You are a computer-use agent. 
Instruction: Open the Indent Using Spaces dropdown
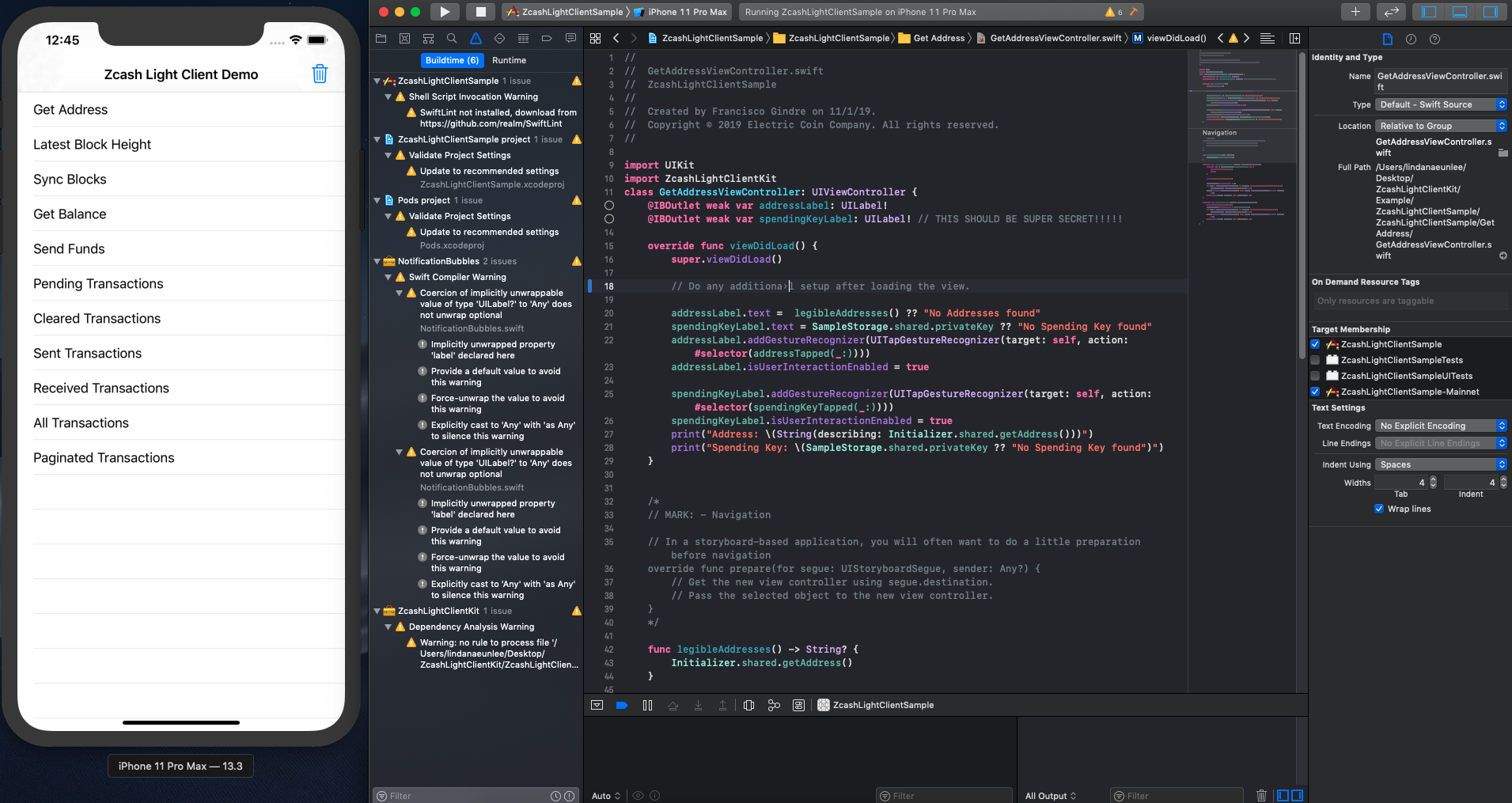[1441, 464]
